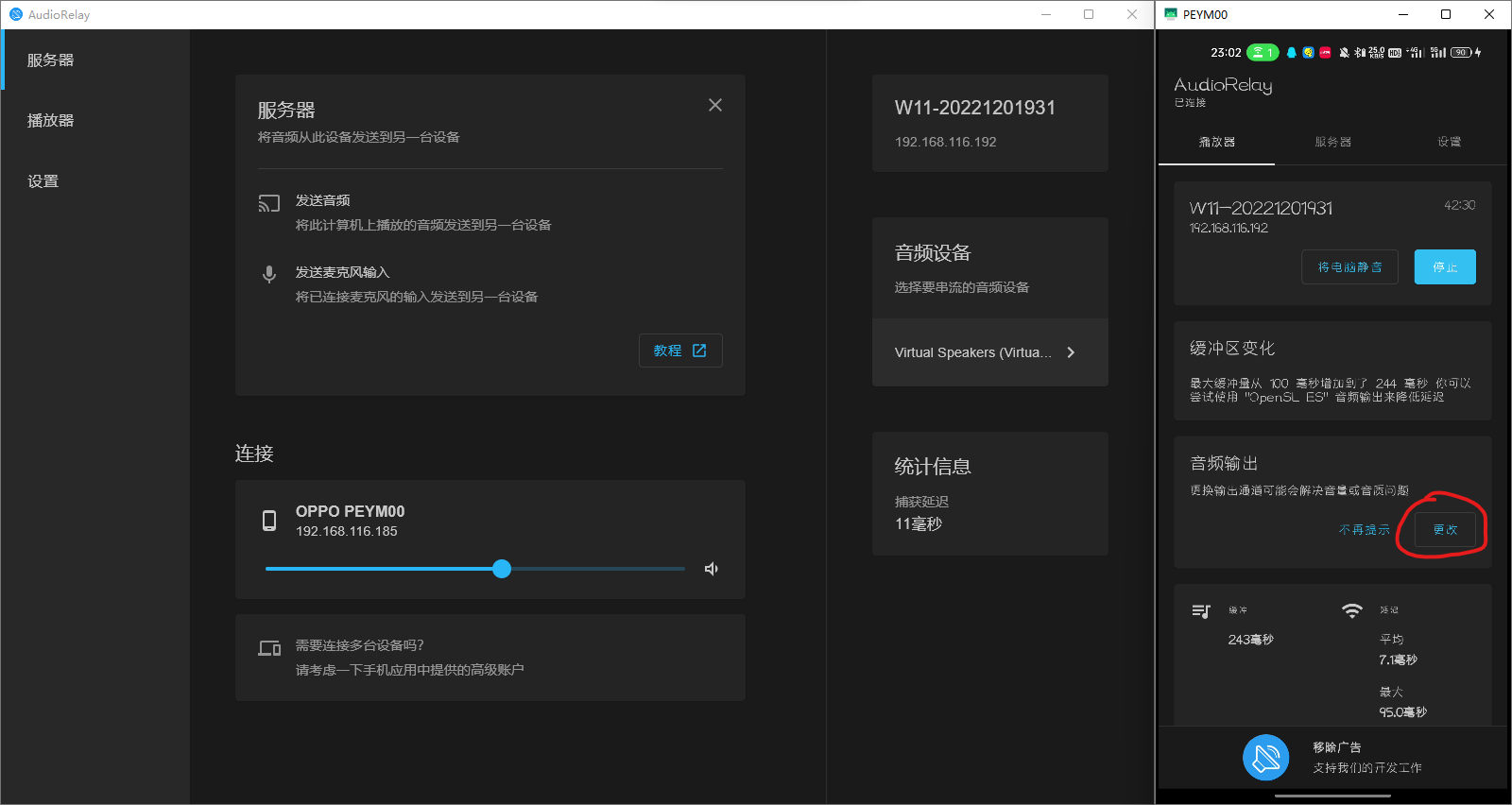Click the 更改 button under 音频输出
Viewport: 1512px width, 805px height.
[x=1445, y=530]
